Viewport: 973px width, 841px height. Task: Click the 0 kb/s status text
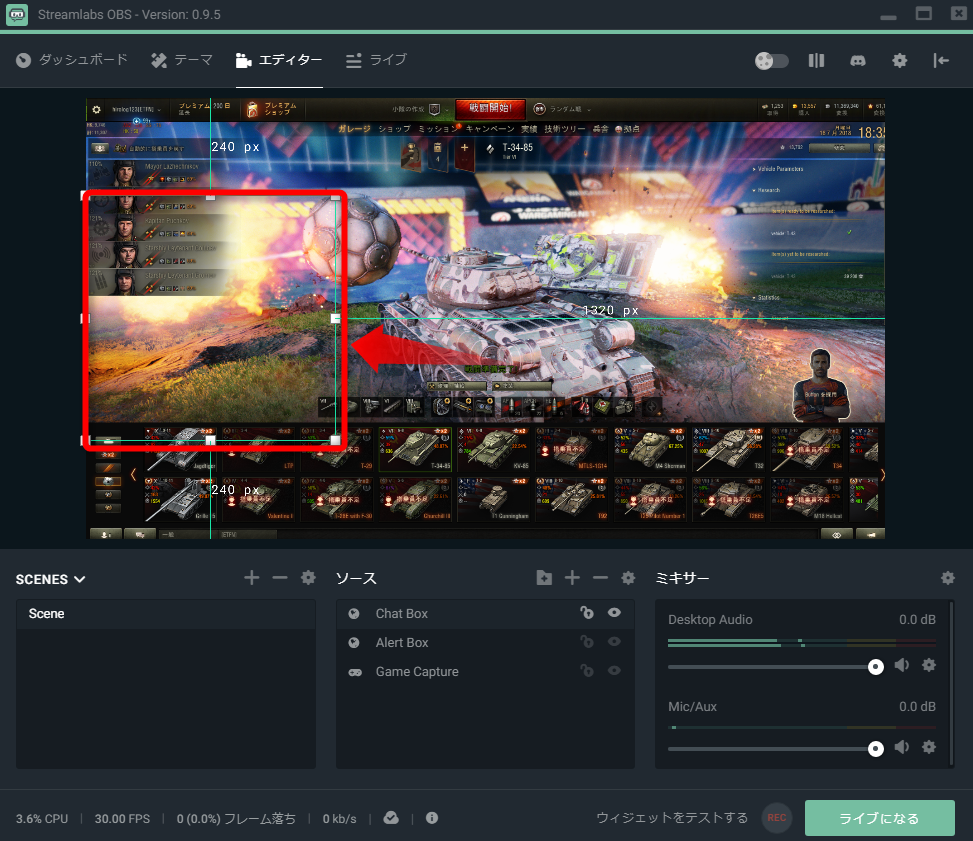pos(339,819)
